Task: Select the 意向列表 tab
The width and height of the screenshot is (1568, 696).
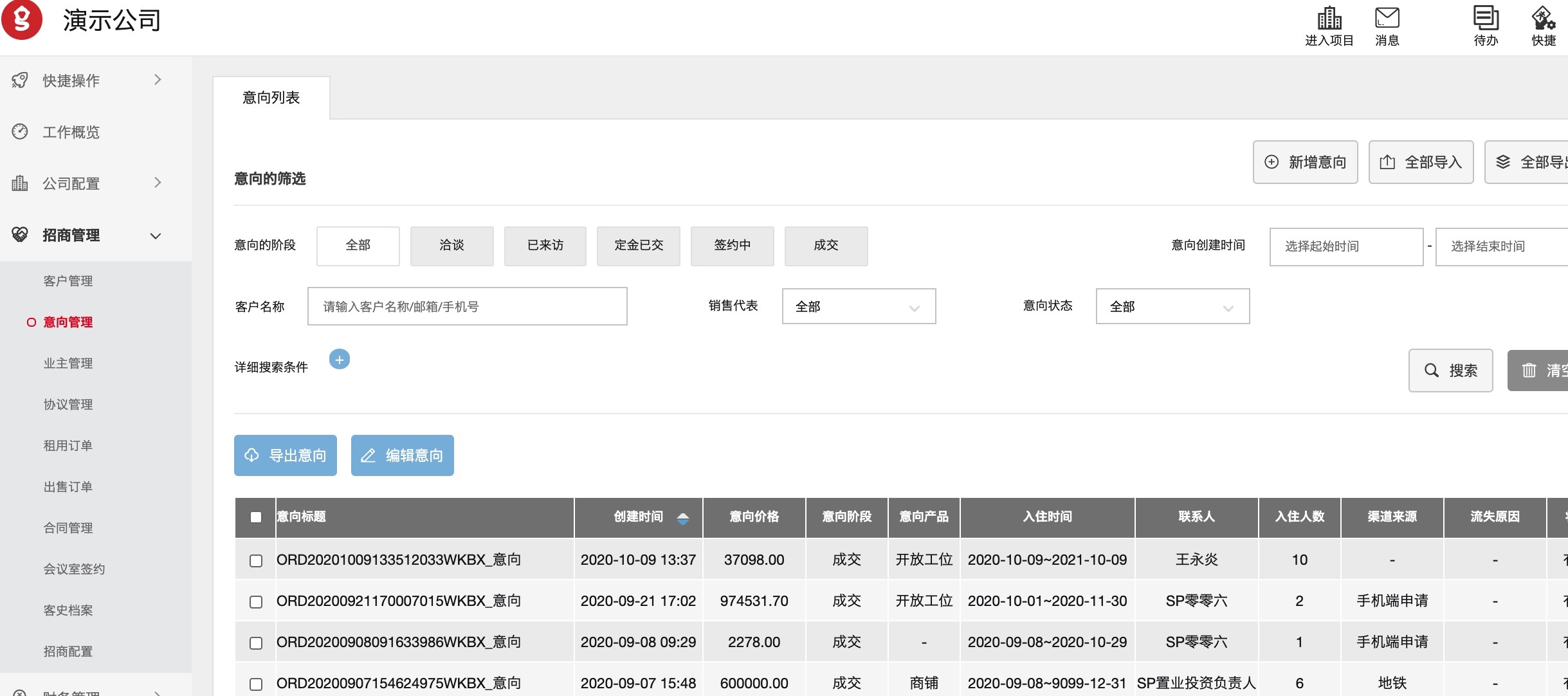Action: tap(271, 98)
